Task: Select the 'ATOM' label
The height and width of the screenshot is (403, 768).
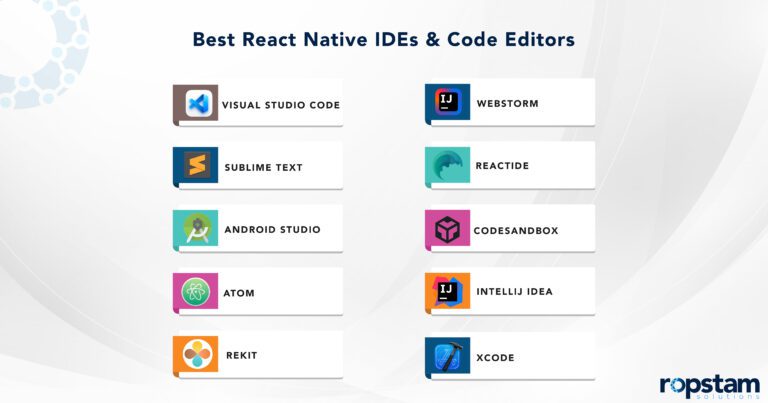Action: 239,293
